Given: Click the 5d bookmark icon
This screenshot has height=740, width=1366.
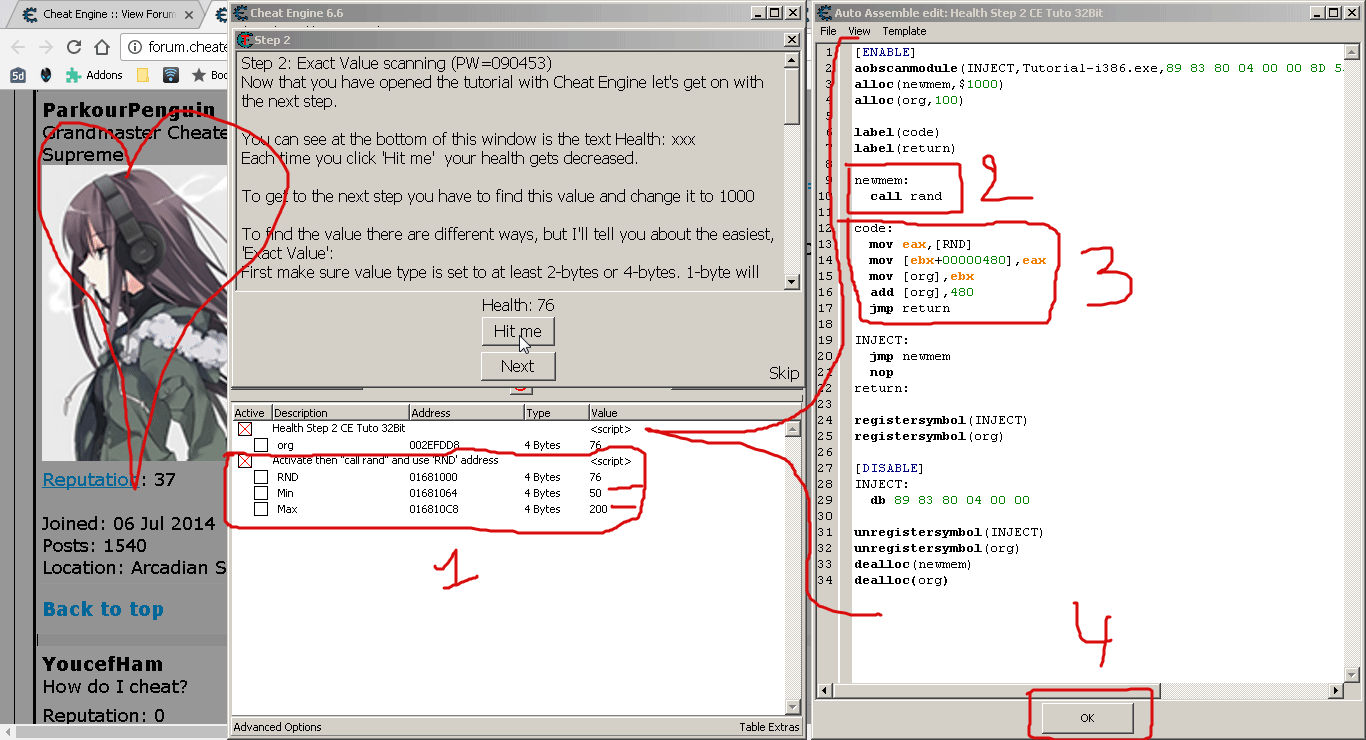Looking at the screenshot, I should click(x=18, y=75).
